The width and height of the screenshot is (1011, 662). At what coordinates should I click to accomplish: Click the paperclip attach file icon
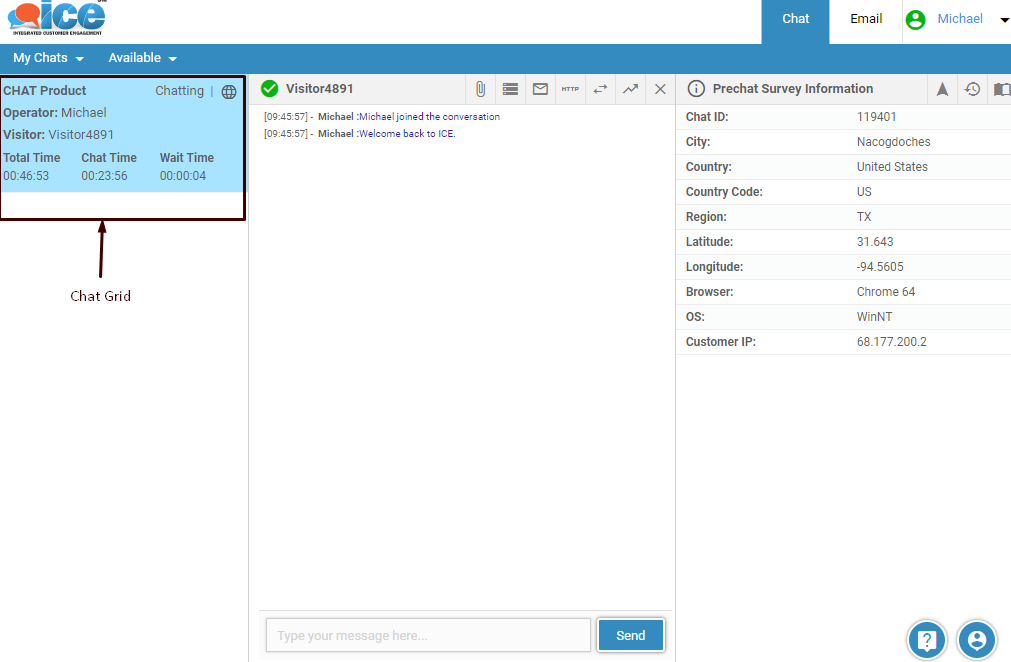point(480,89)
